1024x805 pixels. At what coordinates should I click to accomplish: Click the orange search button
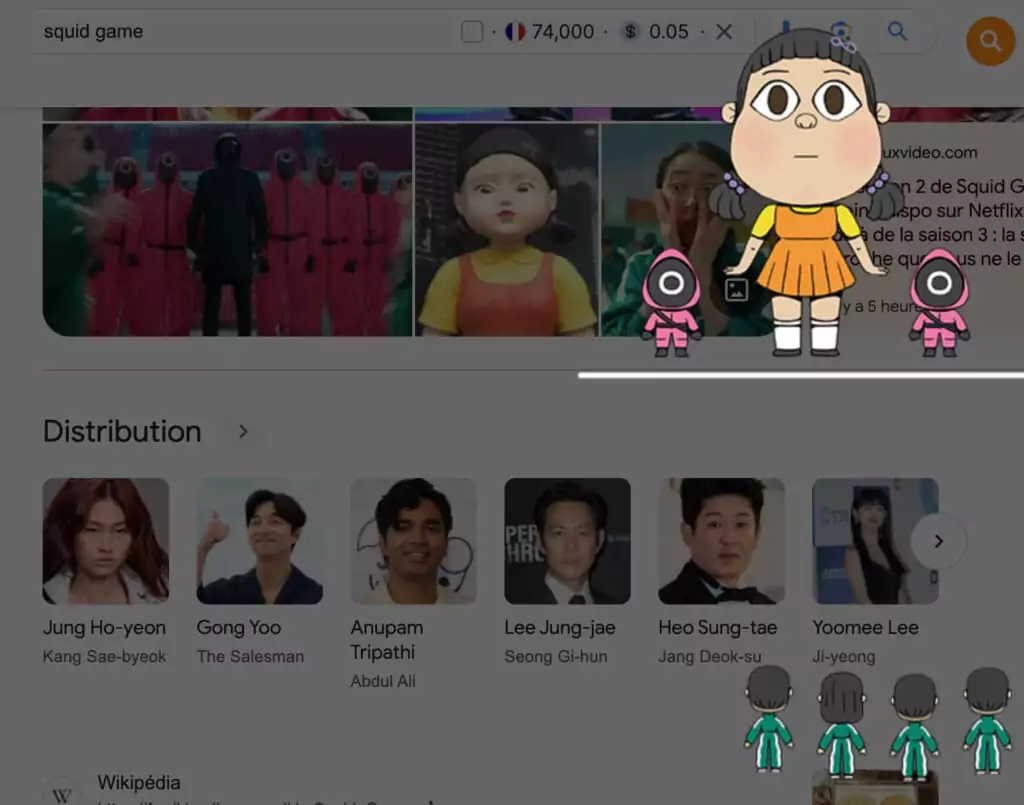pos(990,41)
